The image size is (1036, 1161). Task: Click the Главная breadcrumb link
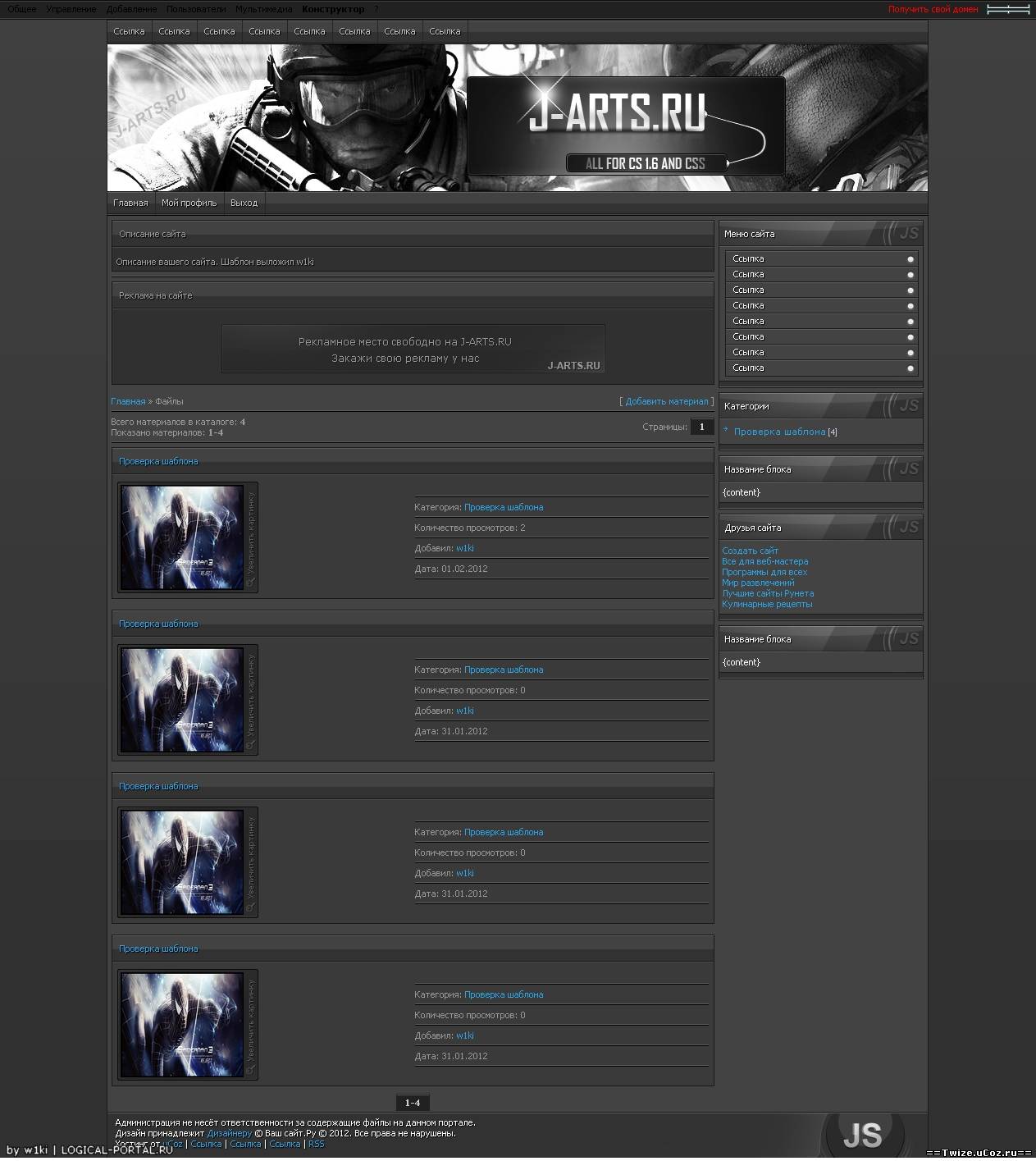tap(128, 401)
